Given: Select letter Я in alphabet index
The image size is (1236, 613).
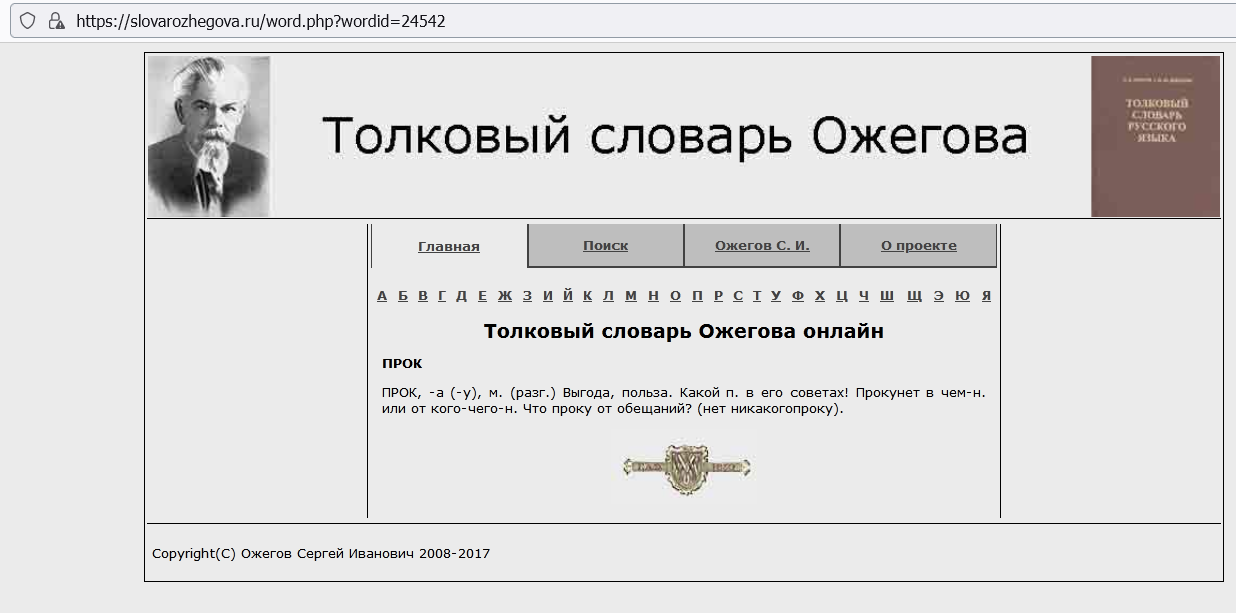Looking at the screenshot, I should click(x=986, y=295).
